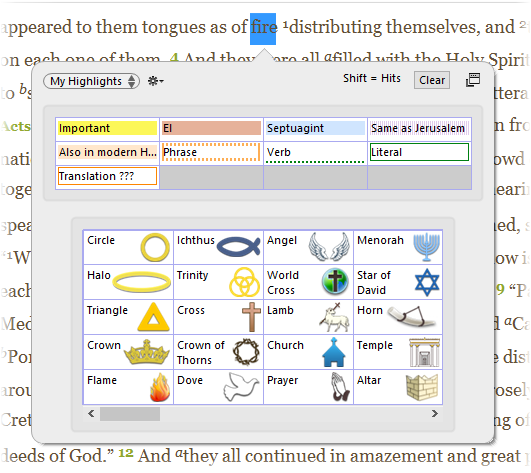The image size is (531, 473).
Task: Open the gear settings menu
Action: point(155,81)
